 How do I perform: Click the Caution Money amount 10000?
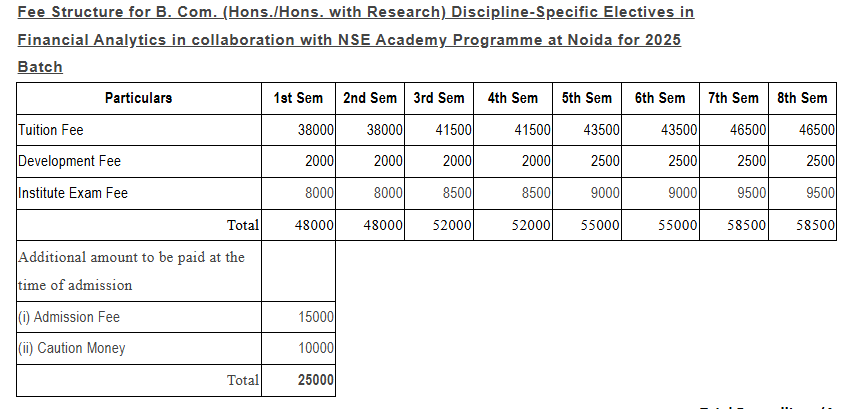pos(316,348)
